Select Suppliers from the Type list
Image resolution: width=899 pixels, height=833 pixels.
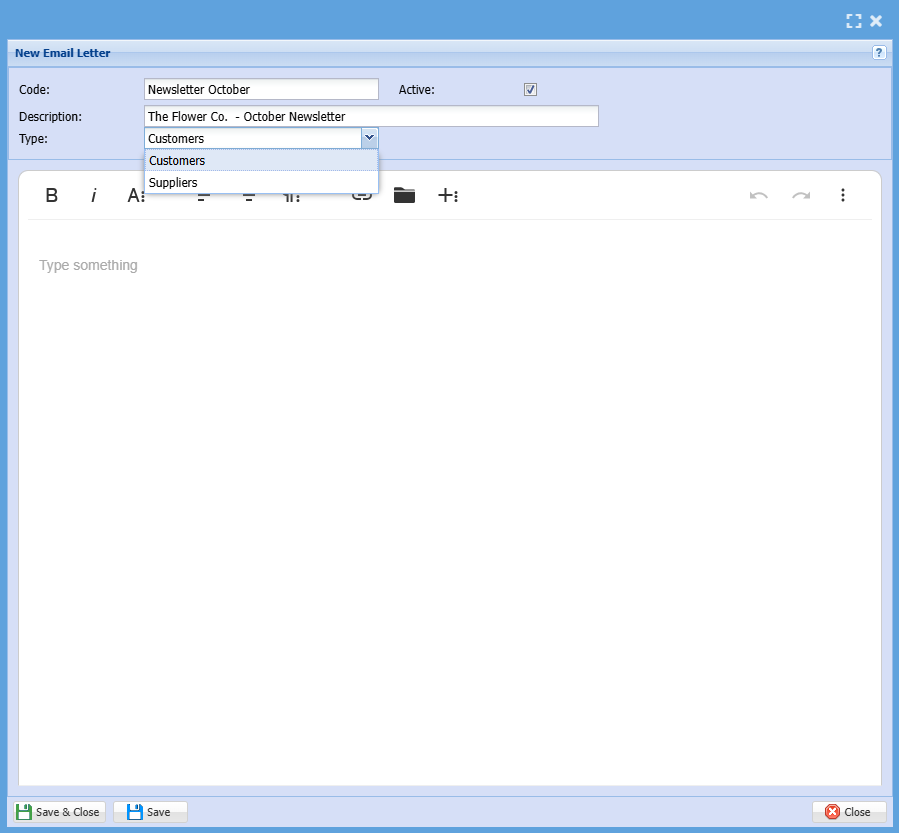tap(261, 182)
